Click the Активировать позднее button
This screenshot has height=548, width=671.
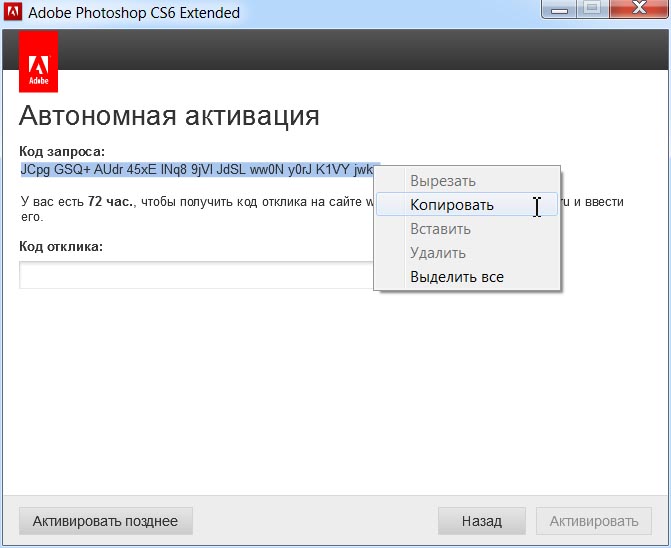click(x=106, y=521)
